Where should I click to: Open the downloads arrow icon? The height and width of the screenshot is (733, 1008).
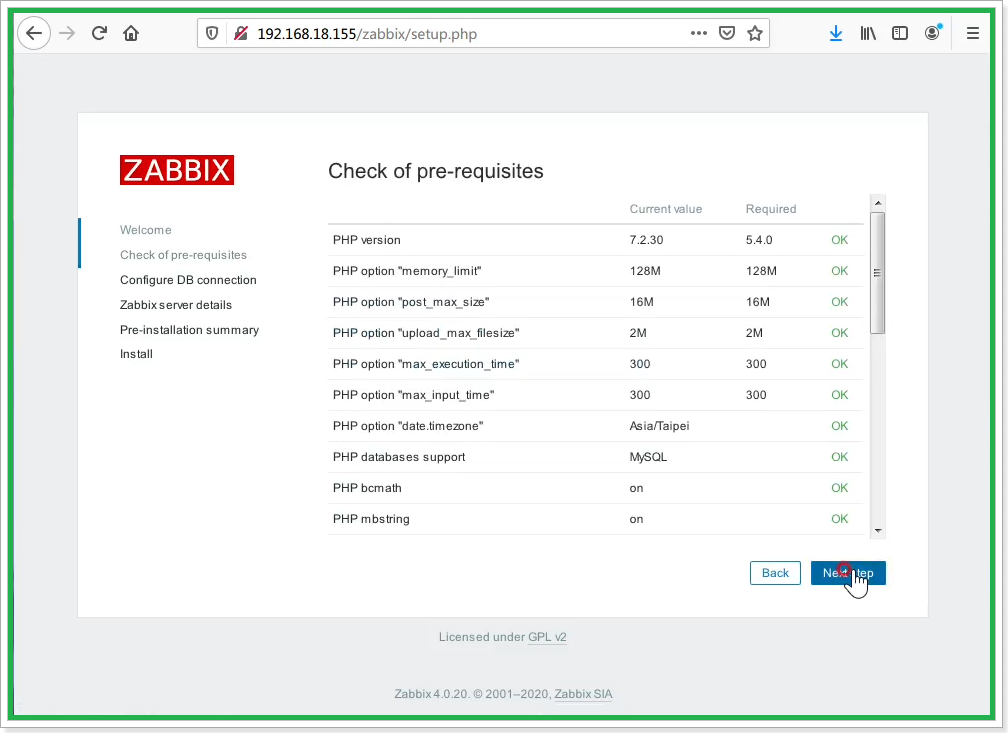coord(836,33)
